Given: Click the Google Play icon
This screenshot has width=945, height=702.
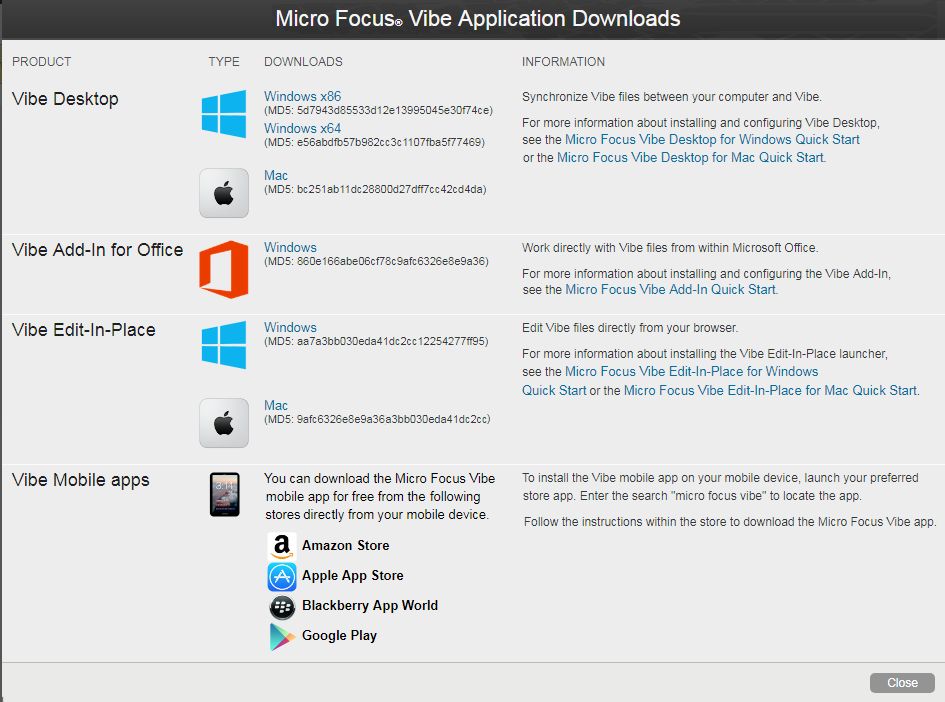Looking at the screenshot, I should click(x=282, y=636).
